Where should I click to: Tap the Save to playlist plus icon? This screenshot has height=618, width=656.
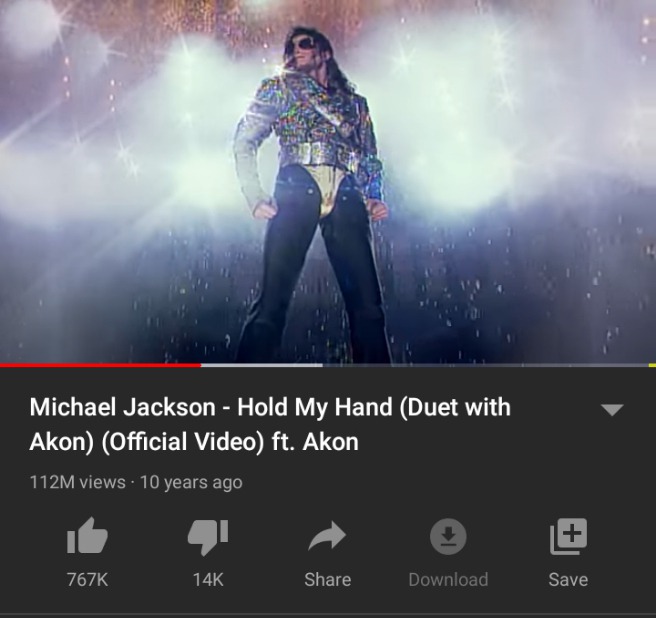pos(569,536)
